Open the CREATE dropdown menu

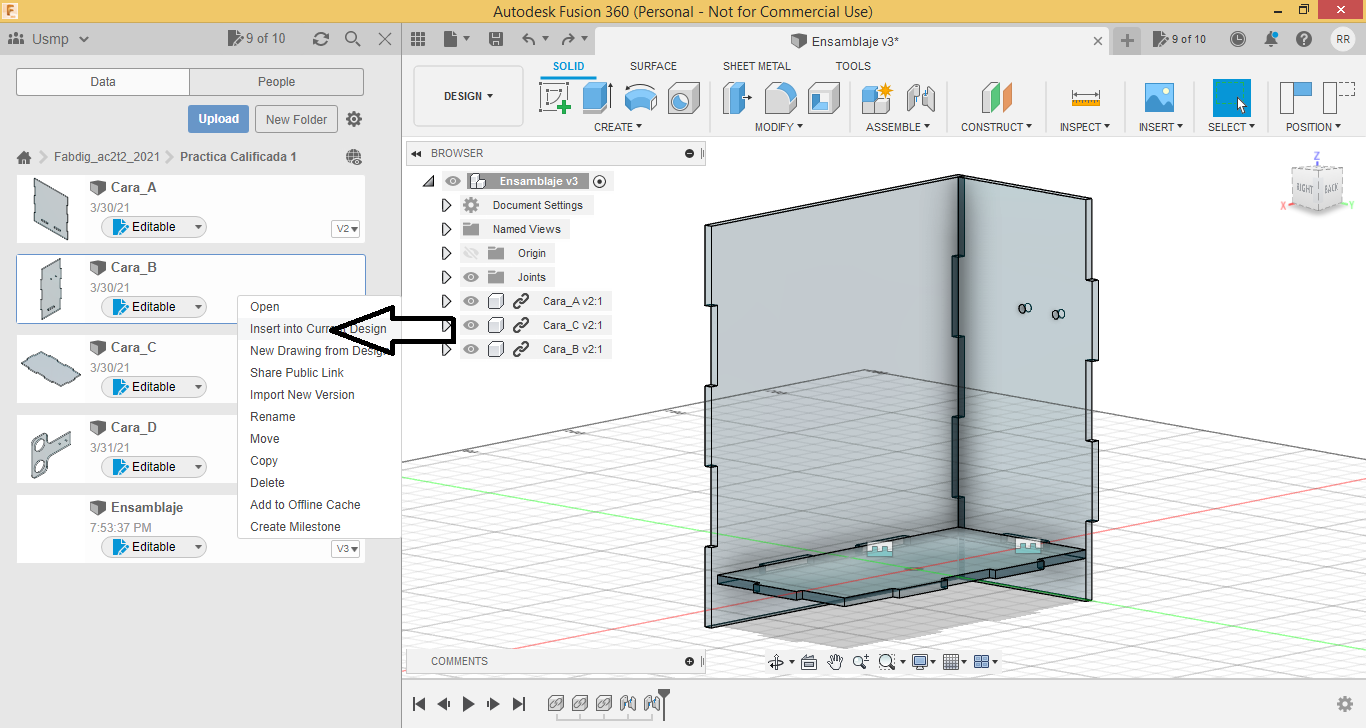tap(618, 127)
